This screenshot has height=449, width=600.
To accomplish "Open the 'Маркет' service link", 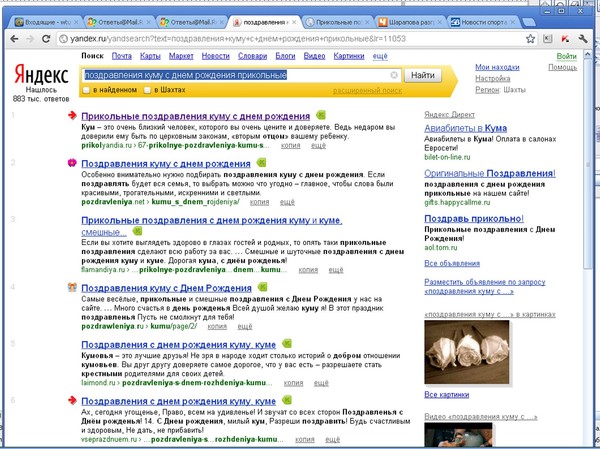I will pos(181,56).
